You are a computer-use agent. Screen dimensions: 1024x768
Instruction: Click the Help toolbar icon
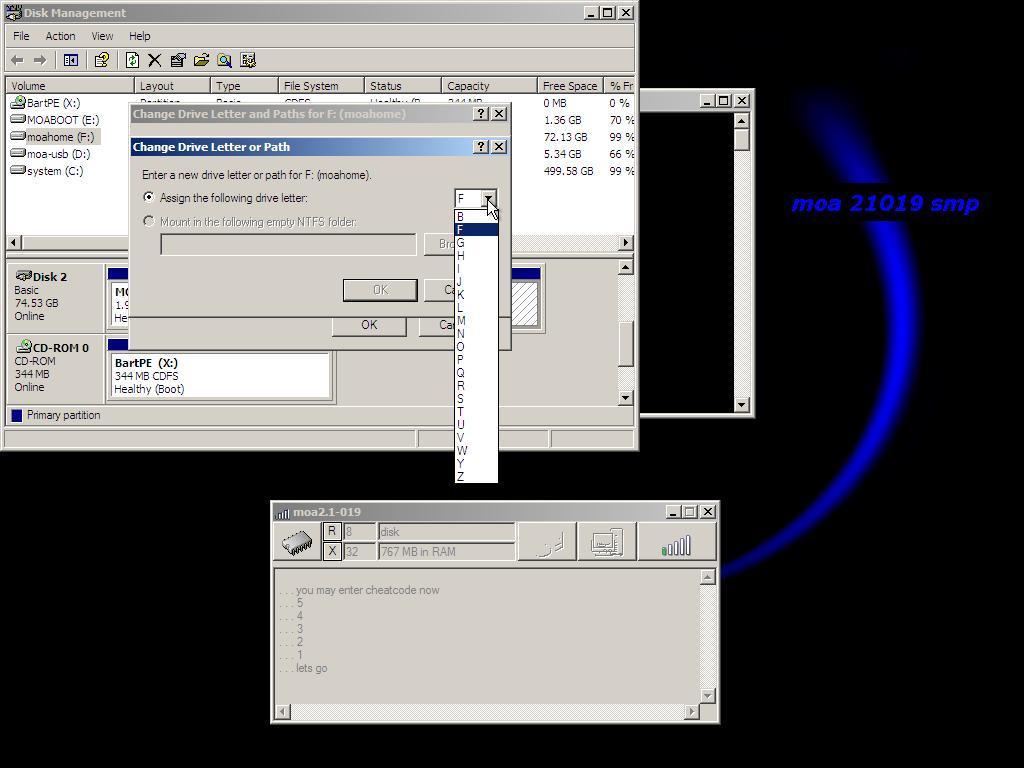coord(101,61)
